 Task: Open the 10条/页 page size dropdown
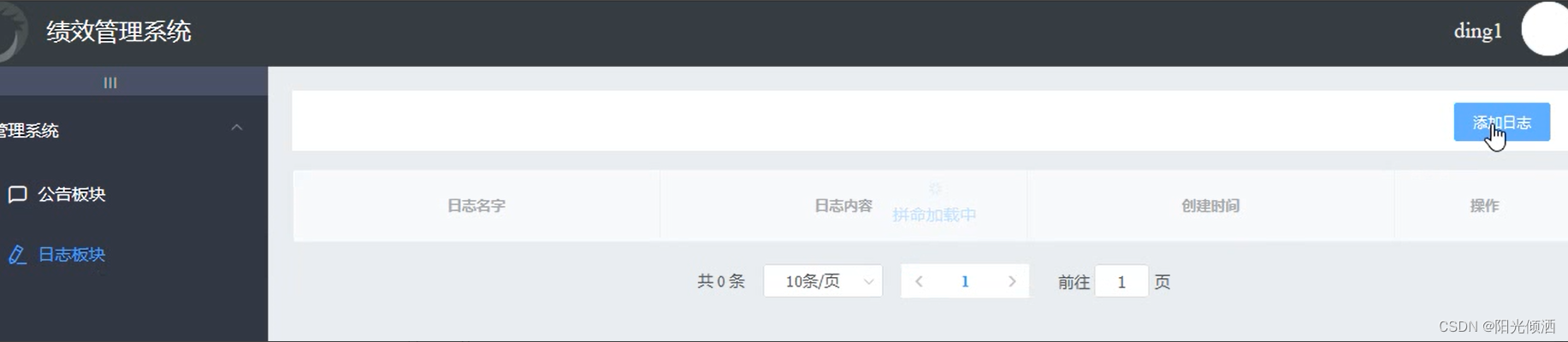click(823, 281)
